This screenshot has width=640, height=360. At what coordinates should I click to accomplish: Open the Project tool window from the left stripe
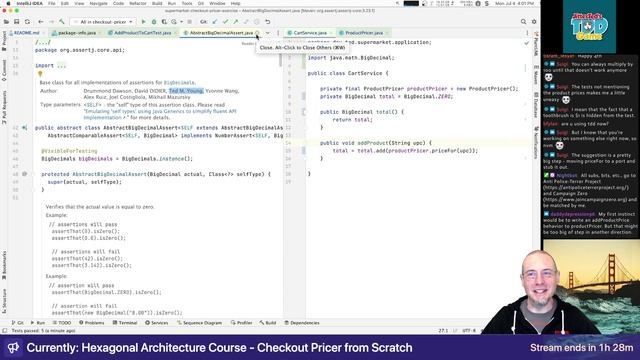tap(4, 41)
